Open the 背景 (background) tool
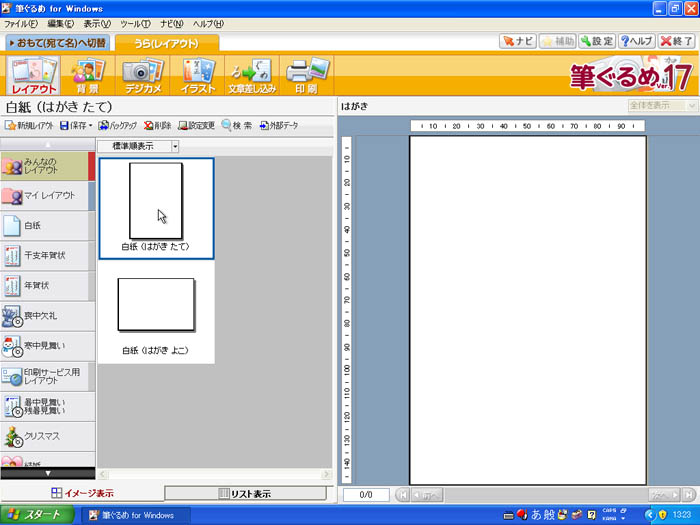This screenshot has width=700, height=525. pos(88,76)
